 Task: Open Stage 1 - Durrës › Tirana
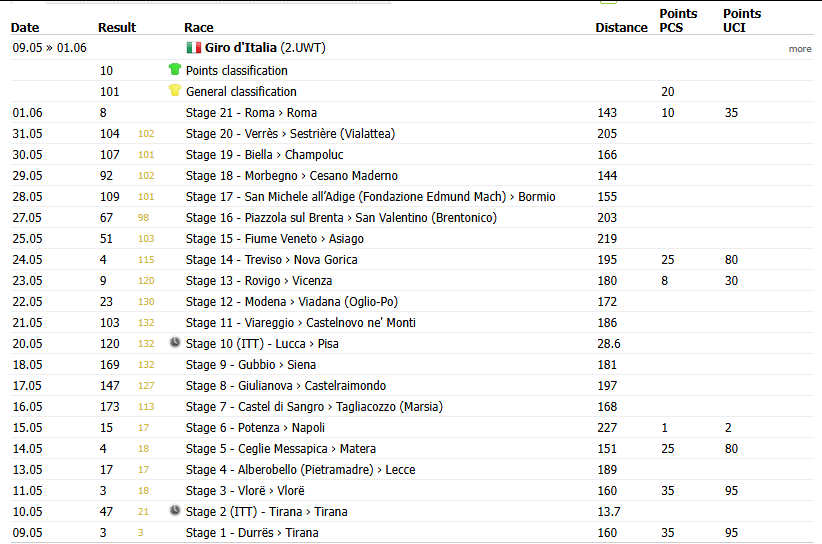[252, 533]
